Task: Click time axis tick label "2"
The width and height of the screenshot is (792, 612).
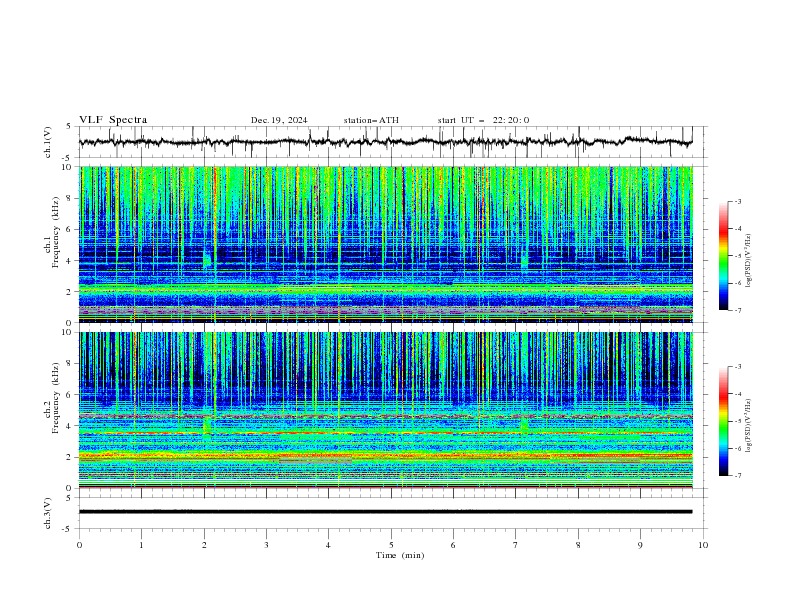Action: tap(204, 545)
